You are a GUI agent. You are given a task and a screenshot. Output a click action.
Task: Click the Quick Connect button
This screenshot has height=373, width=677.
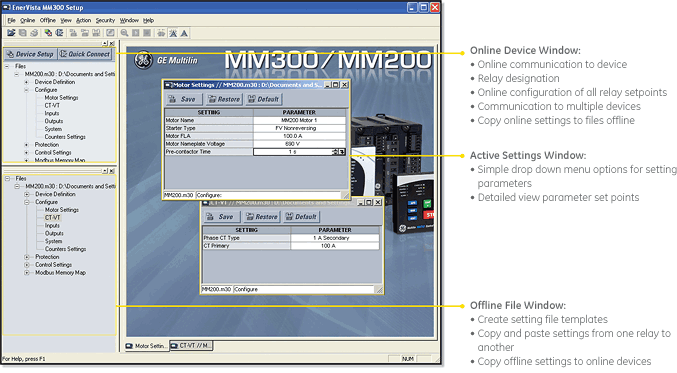(x=85, y=54)
